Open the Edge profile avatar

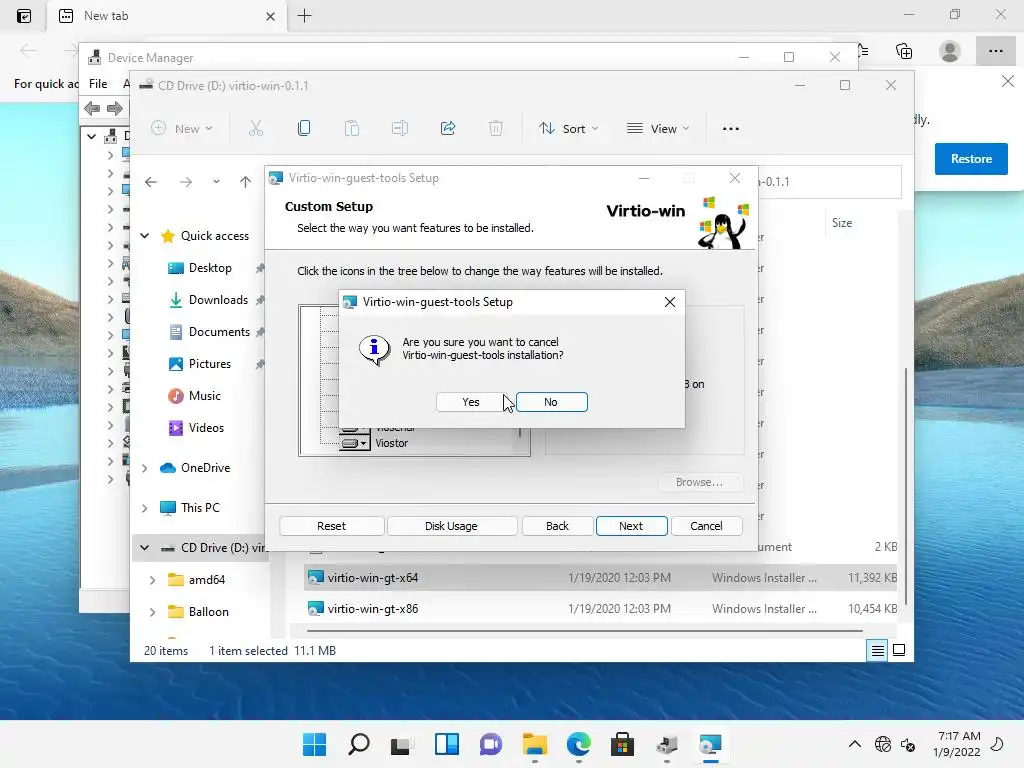pyautogui.click(x=950, y=51)
